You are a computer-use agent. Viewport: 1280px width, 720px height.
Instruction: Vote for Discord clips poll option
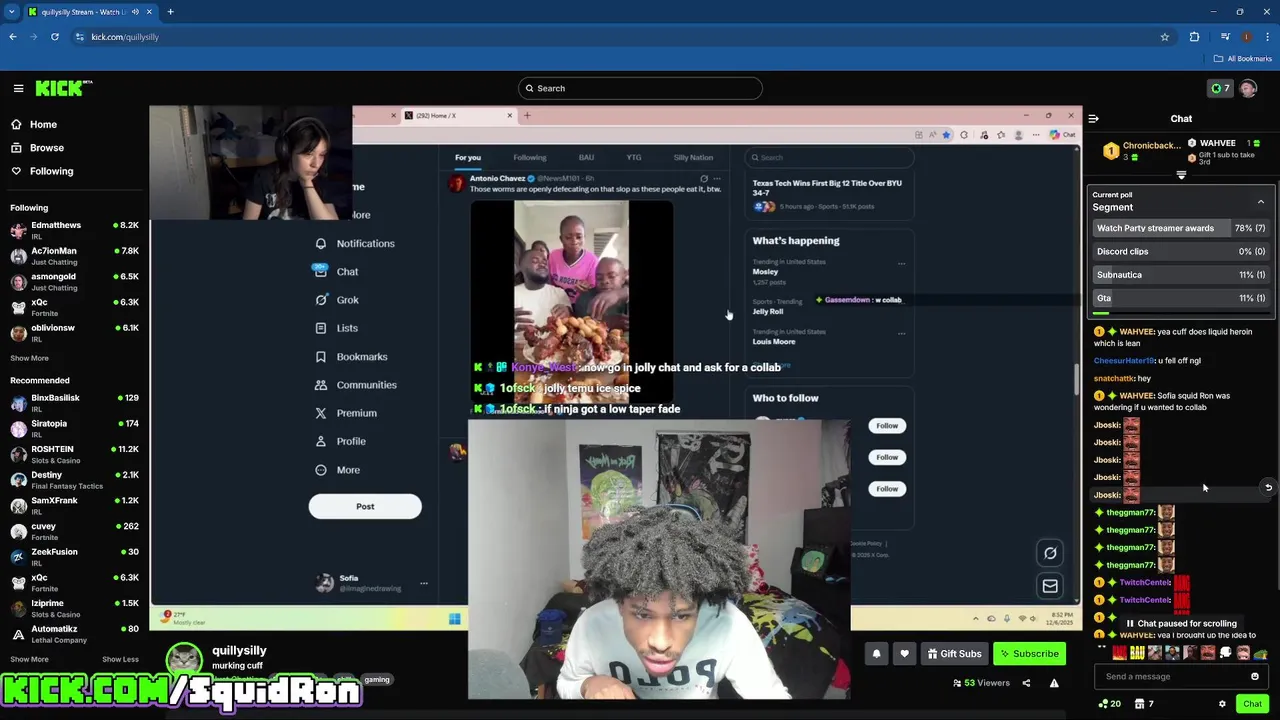click(x=1181, y=251)
